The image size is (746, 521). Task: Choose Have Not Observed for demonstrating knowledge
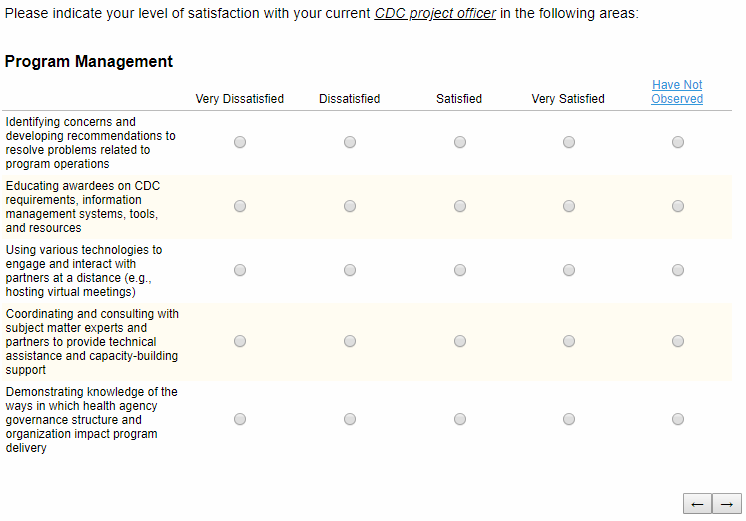678,420
